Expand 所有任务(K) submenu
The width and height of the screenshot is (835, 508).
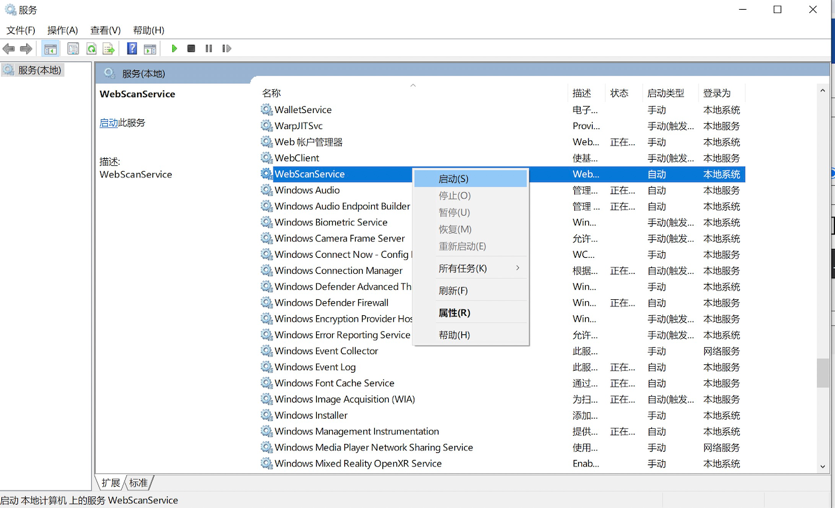click(x=471, y=268)
